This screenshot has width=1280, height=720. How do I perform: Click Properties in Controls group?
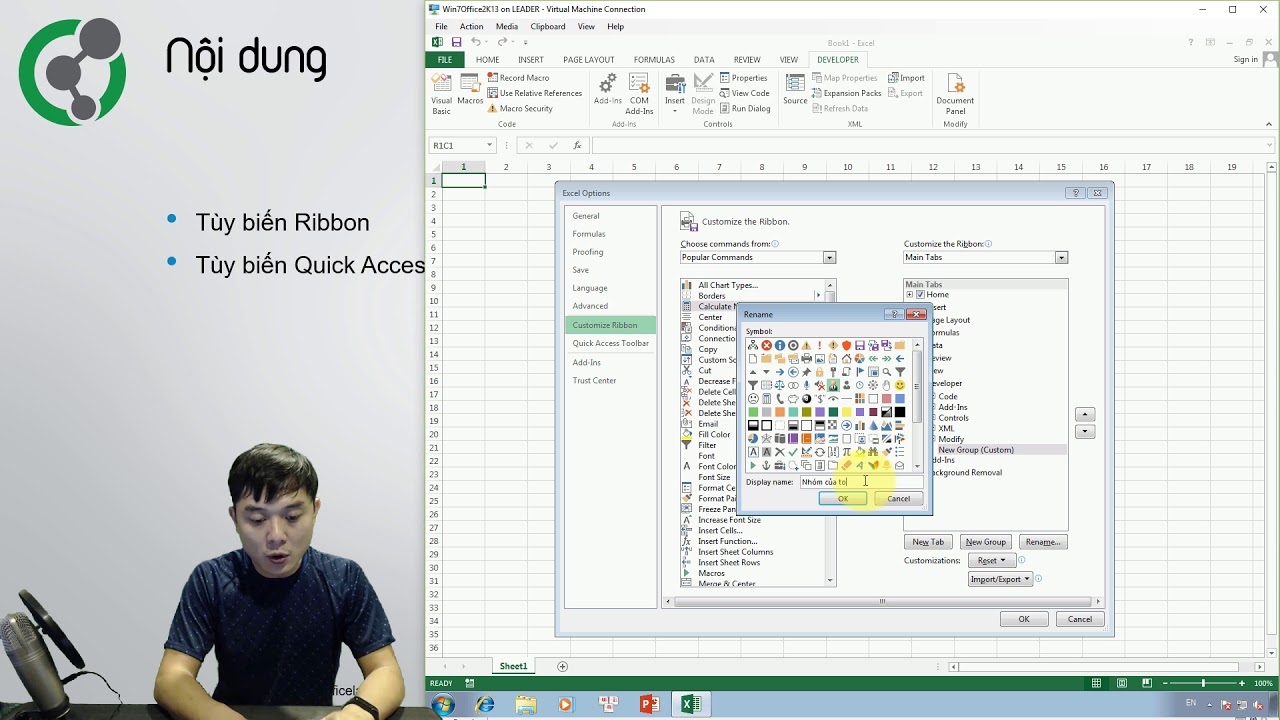tap(743, 78)
